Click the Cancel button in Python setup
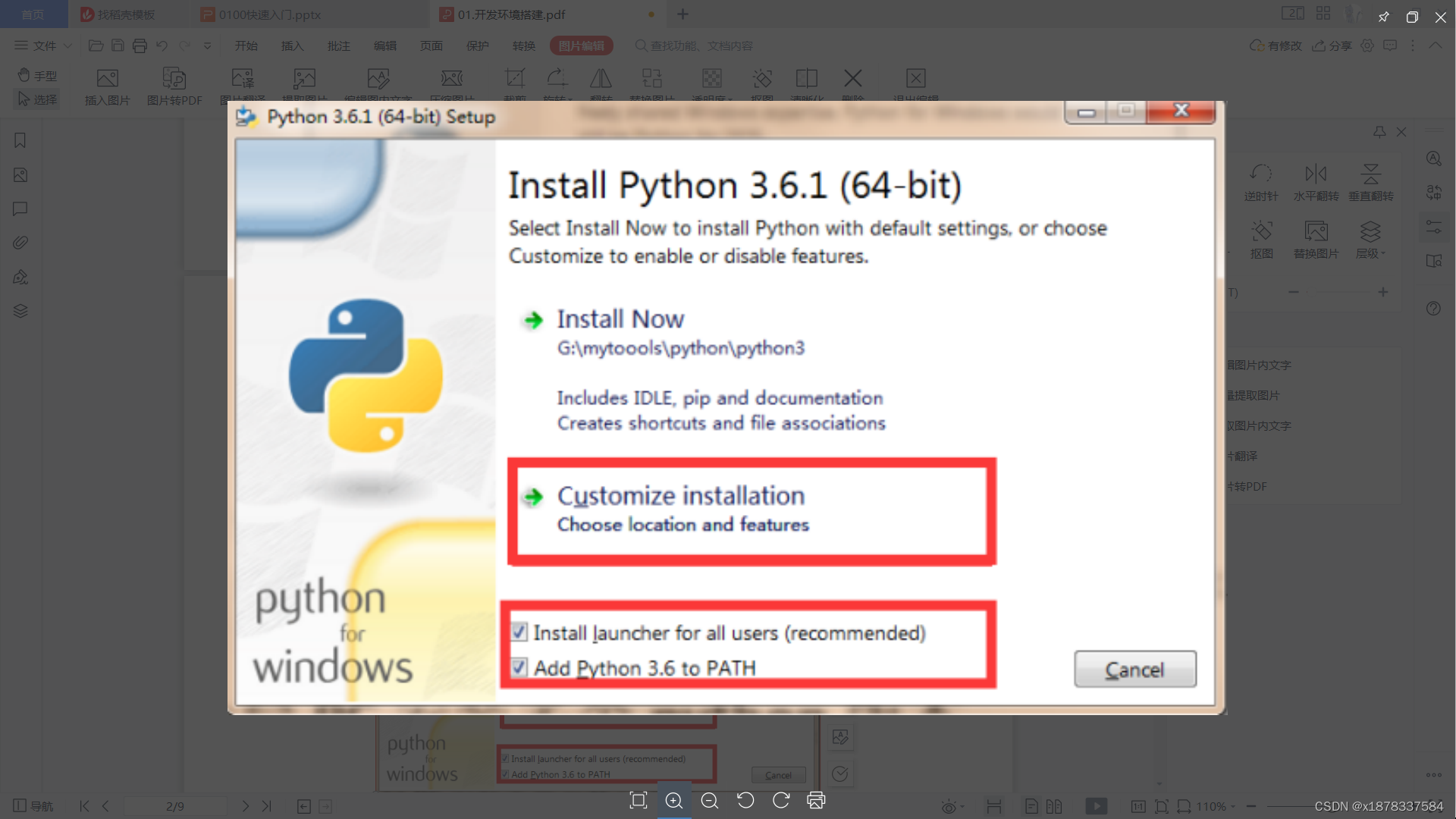 1134,670
